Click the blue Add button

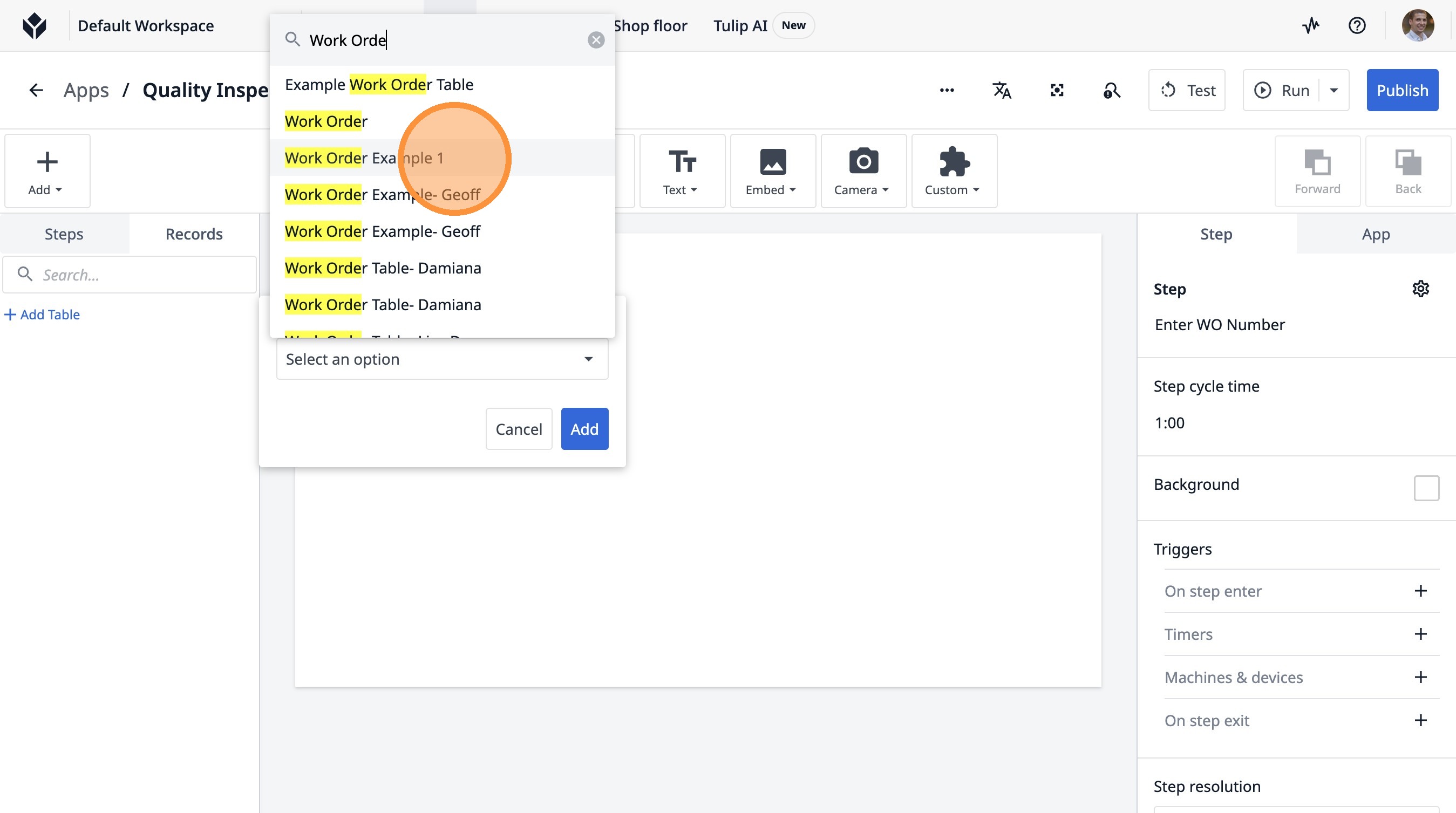pyautogui.click(x=584, y=429)
